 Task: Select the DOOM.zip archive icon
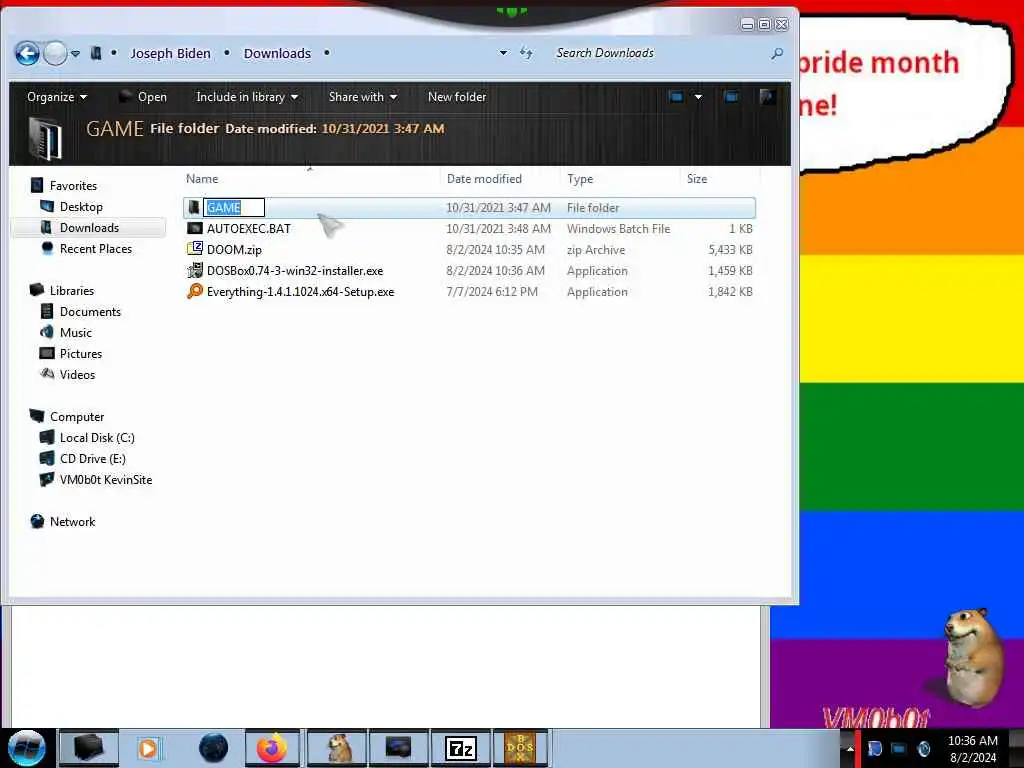(195, 249)
